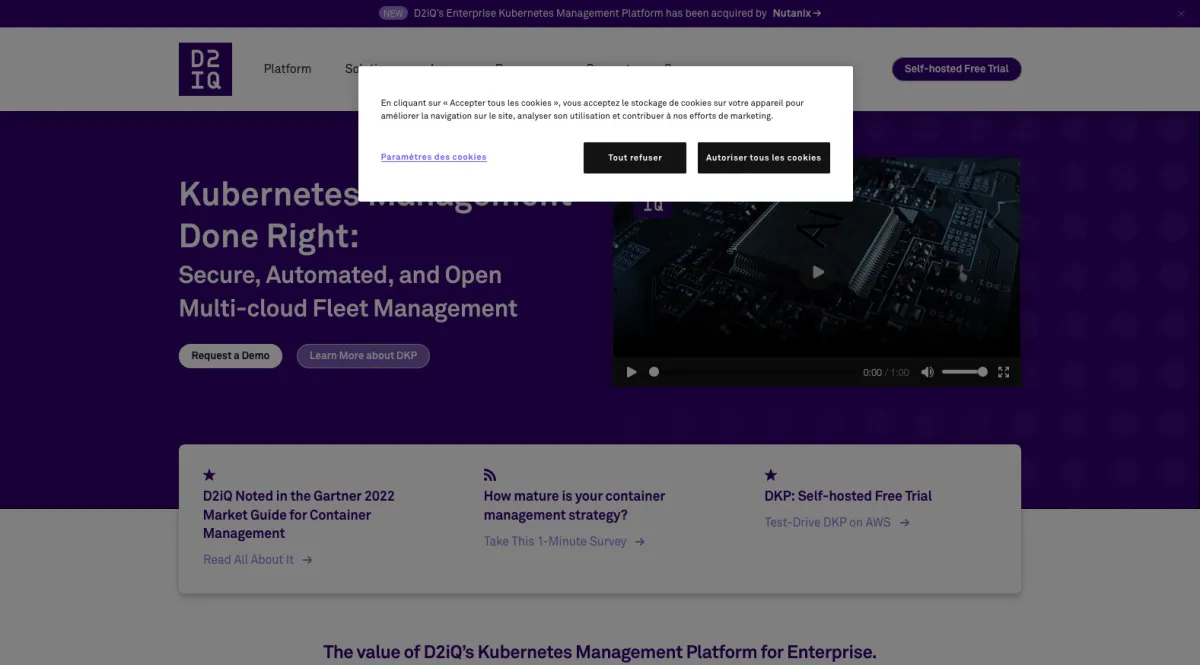Adjust the video volume slider
Screen dimensions: 1200x665
point(965,372)
